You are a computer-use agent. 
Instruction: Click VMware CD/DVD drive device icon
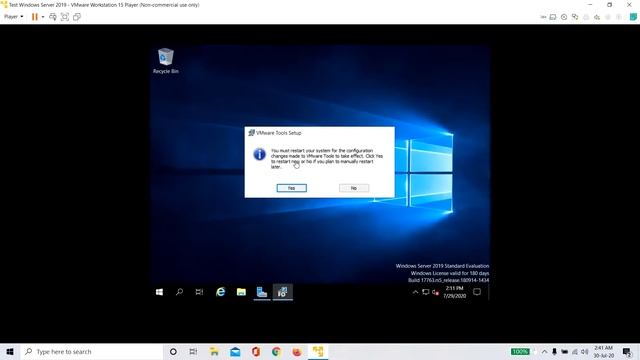coord(564,17)
